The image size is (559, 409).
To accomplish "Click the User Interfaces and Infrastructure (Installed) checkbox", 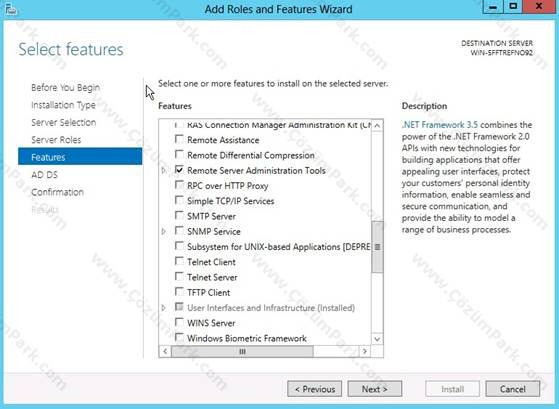I will coord(179,307).
